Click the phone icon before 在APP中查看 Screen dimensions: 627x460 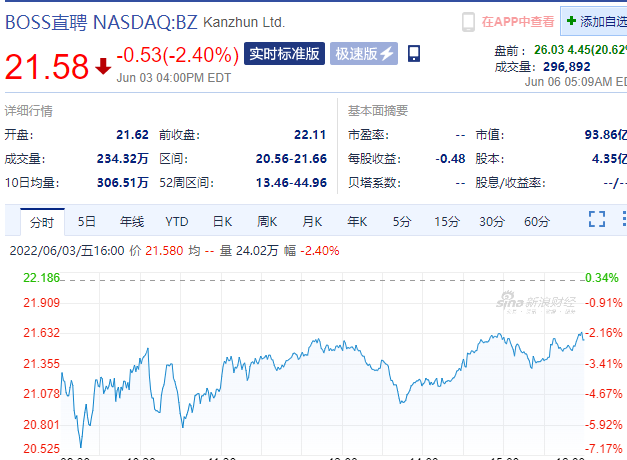click(468, 22)
